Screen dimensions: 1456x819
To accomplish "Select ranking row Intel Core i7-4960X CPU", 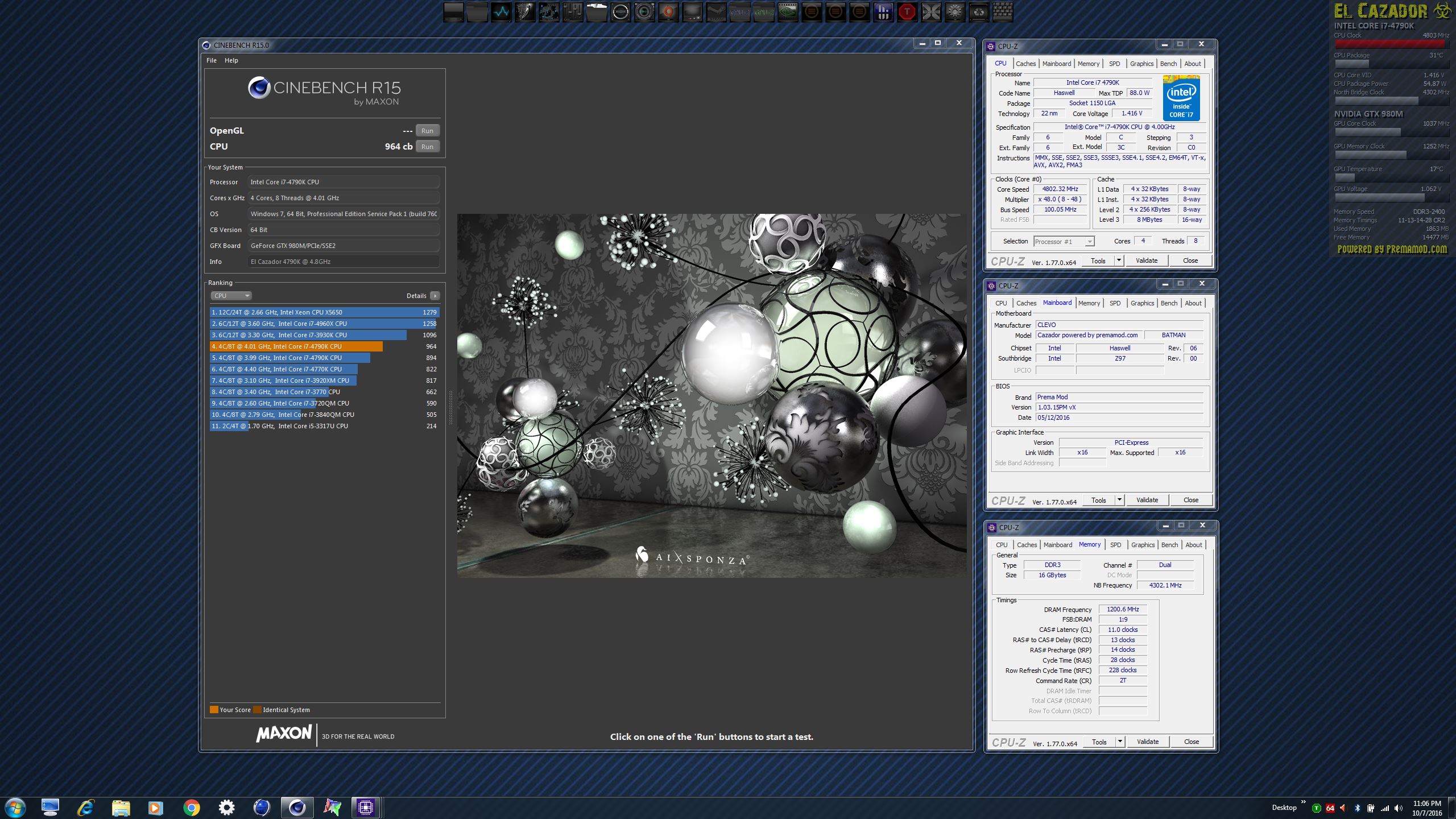I will coord(324,324).
